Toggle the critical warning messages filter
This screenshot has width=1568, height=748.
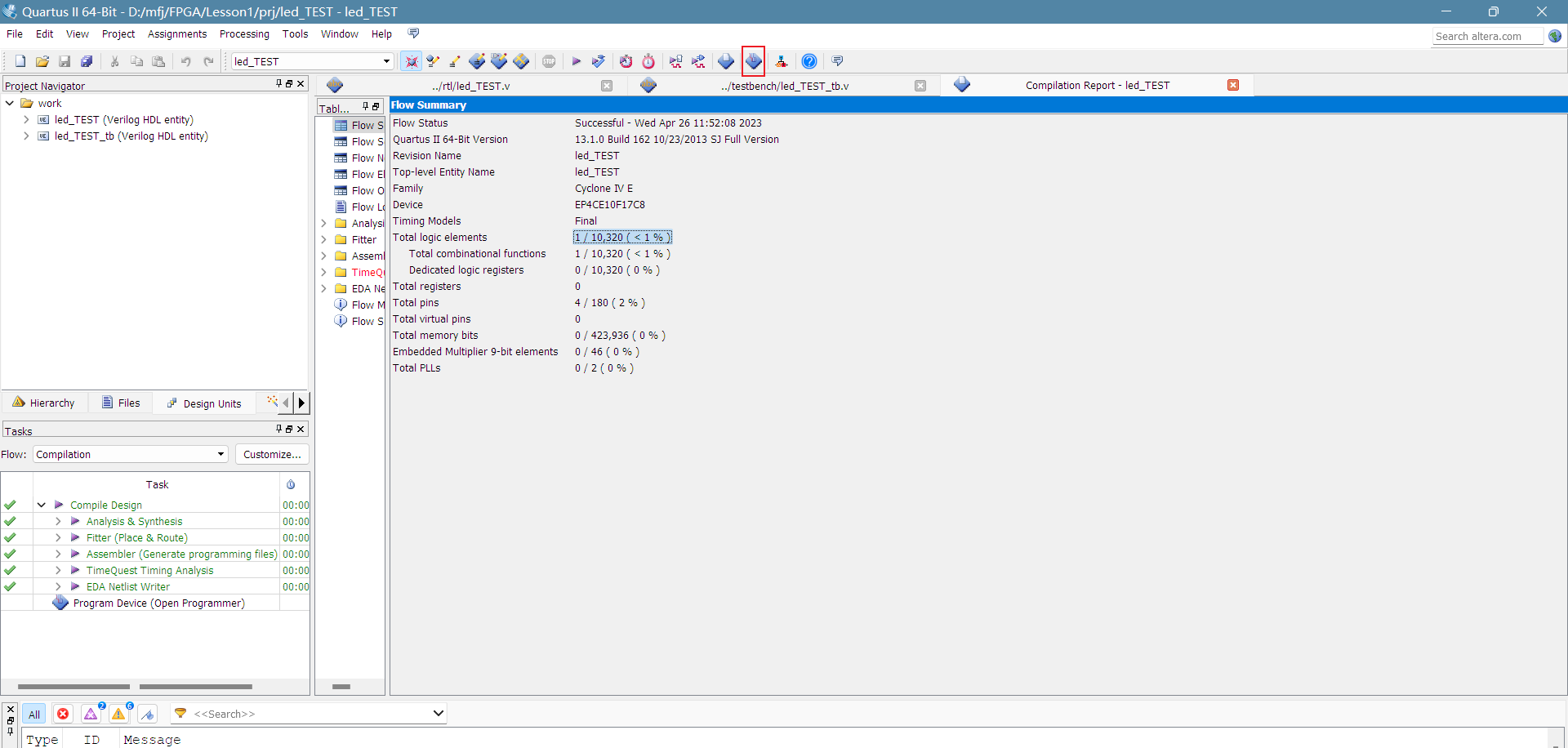(x=91, y=714)
